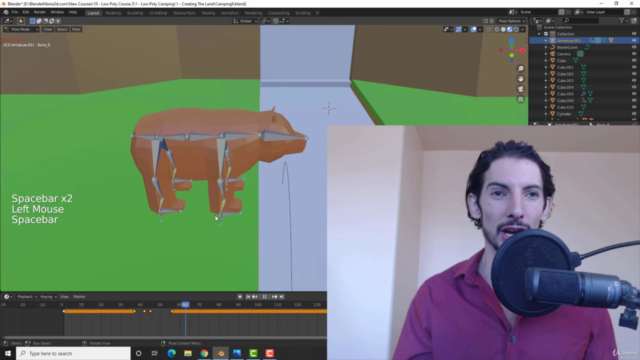Open the File menu
This screenshot has width=640, height=360.
(x=15, y=12)
